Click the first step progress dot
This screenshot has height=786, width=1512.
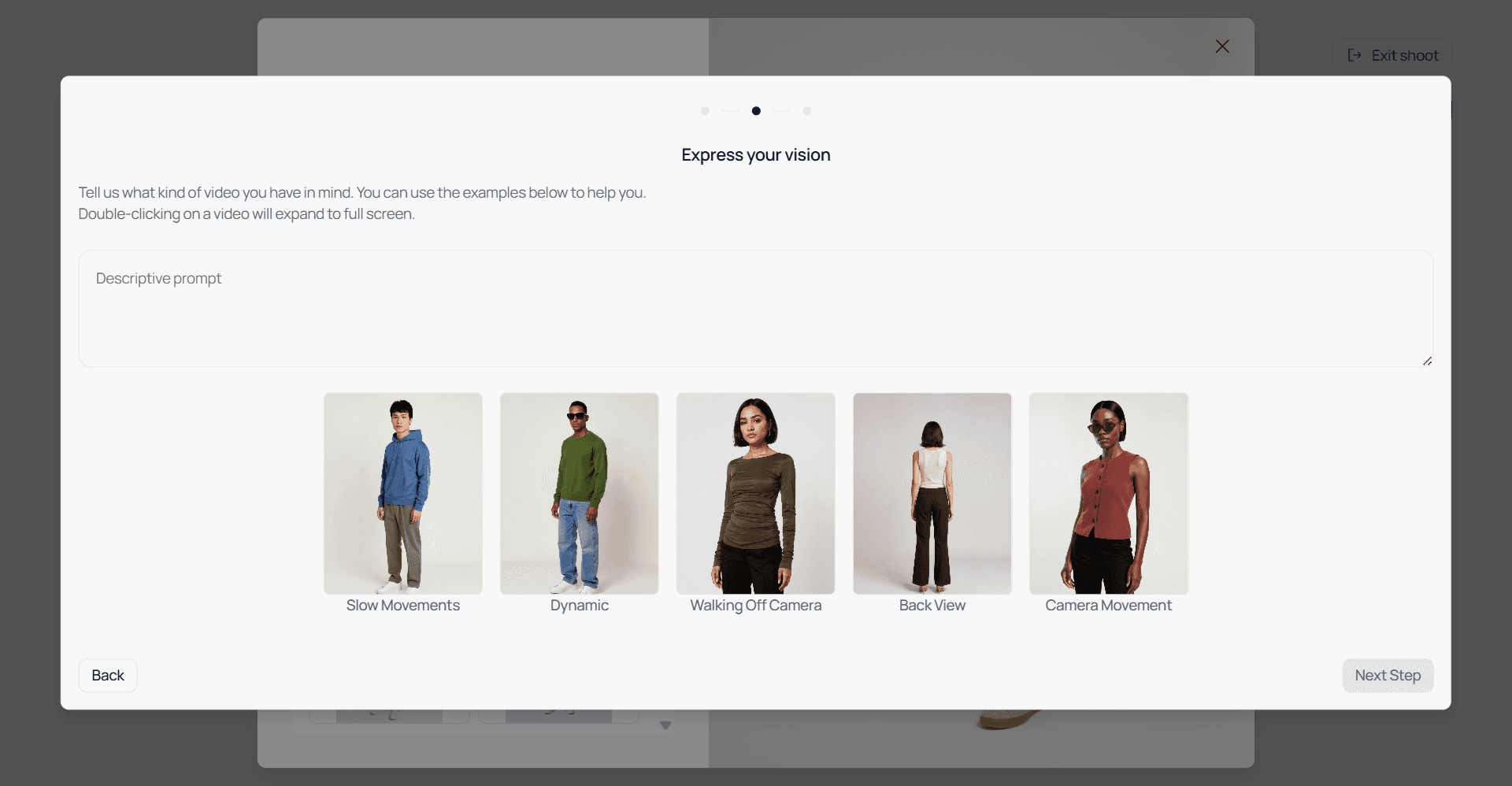pyautogui.click(x=705, y=111)
